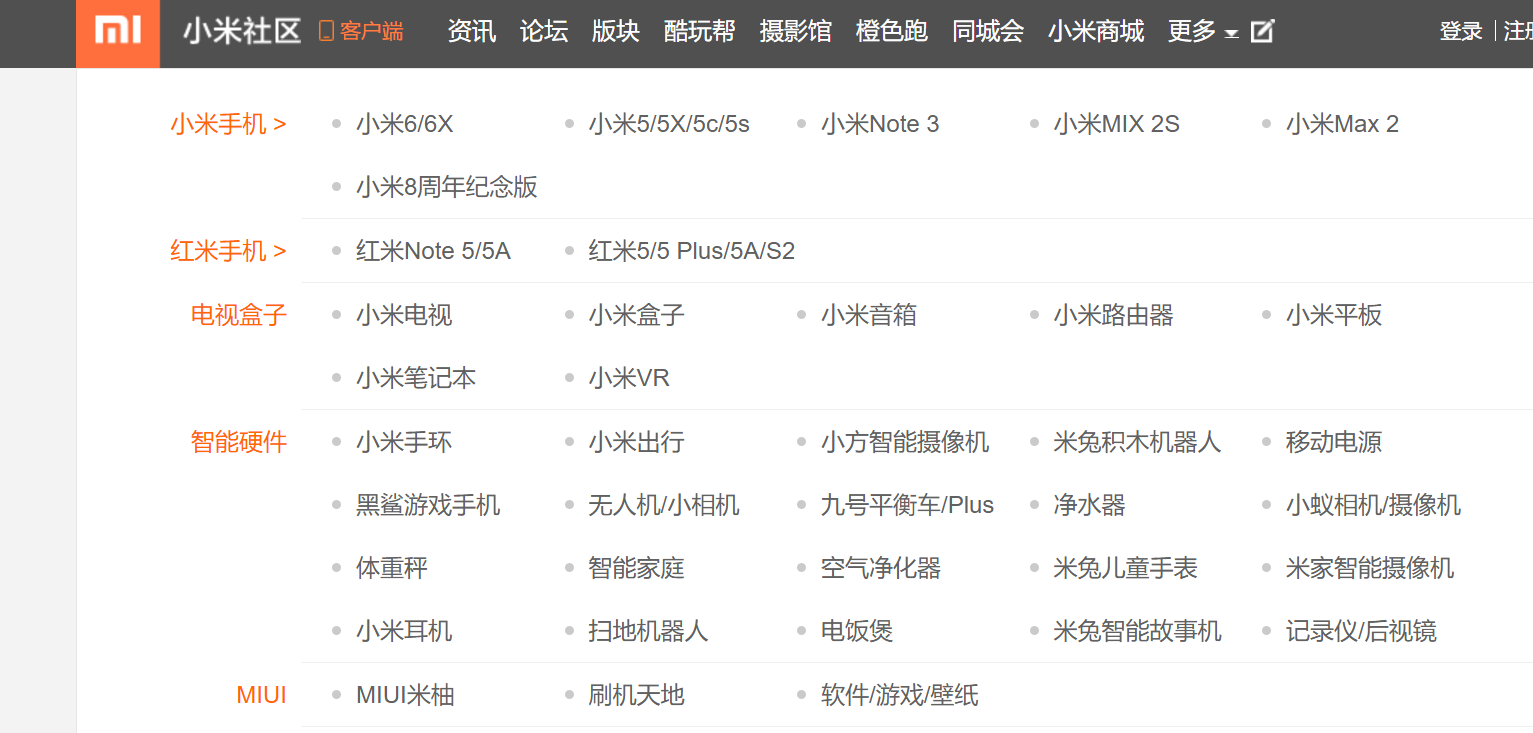Visit the 小米路由器 board
Screen dimensions: 1533x733
[x=1114, y=315]
